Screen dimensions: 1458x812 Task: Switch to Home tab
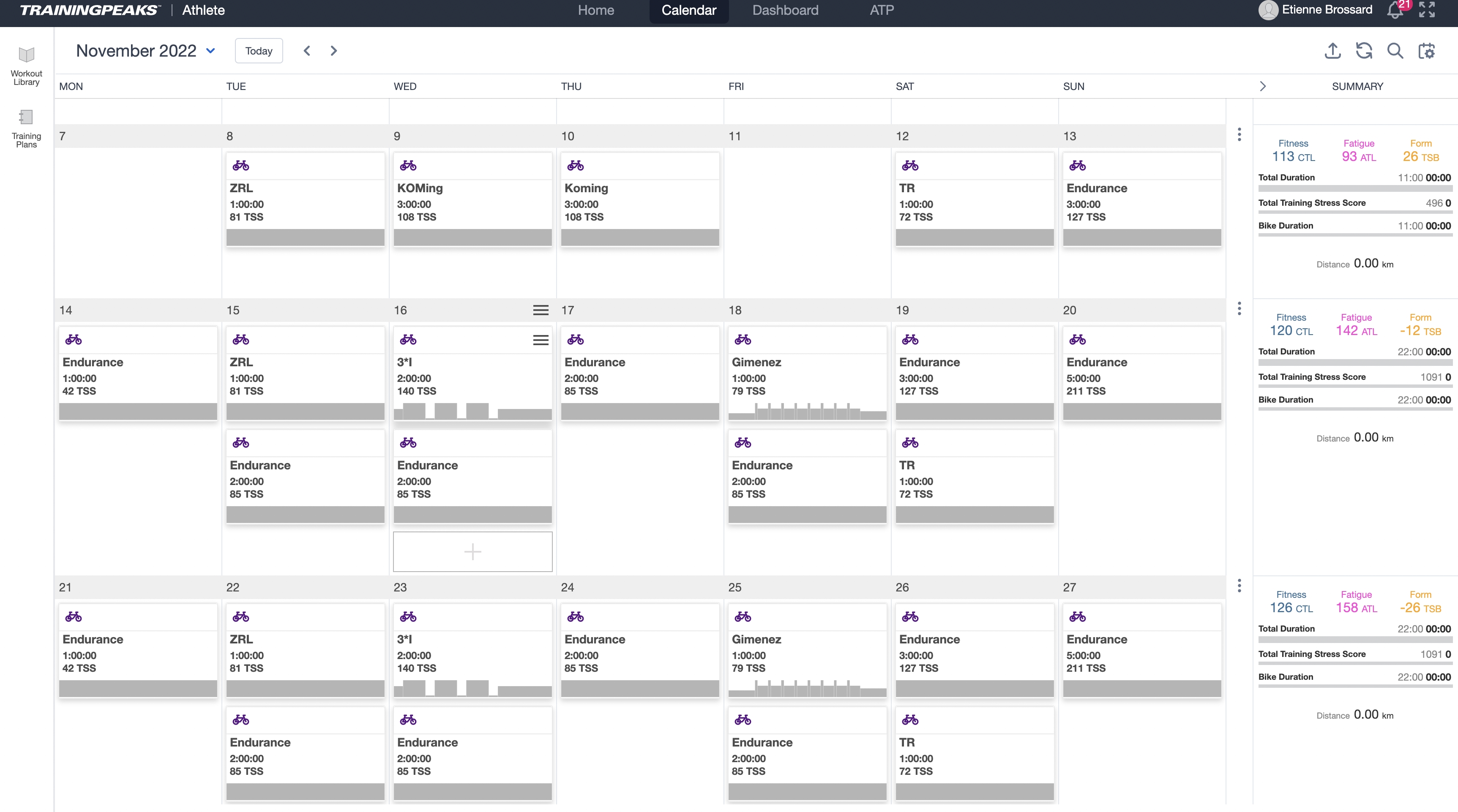click(595, 10)
